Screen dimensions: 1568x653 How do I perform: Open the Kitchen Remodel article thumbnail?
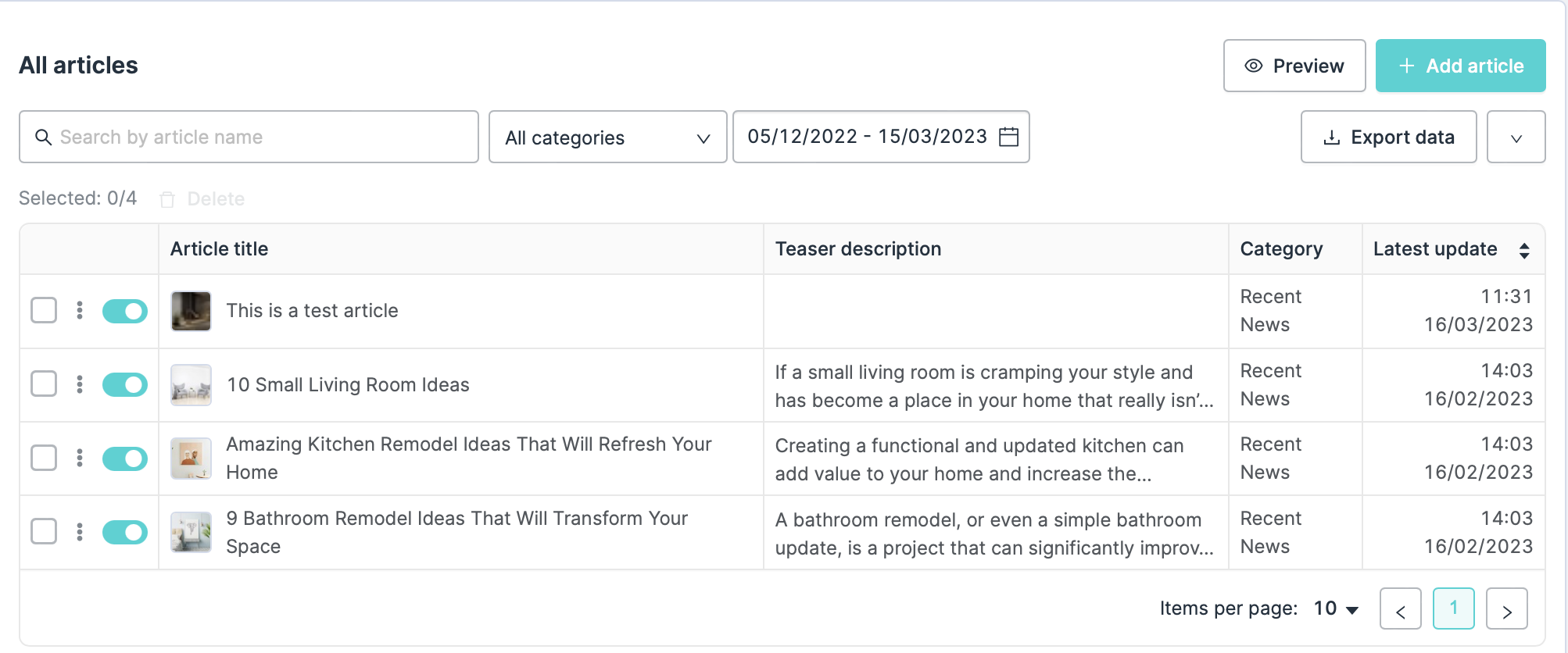click(191, 458)
